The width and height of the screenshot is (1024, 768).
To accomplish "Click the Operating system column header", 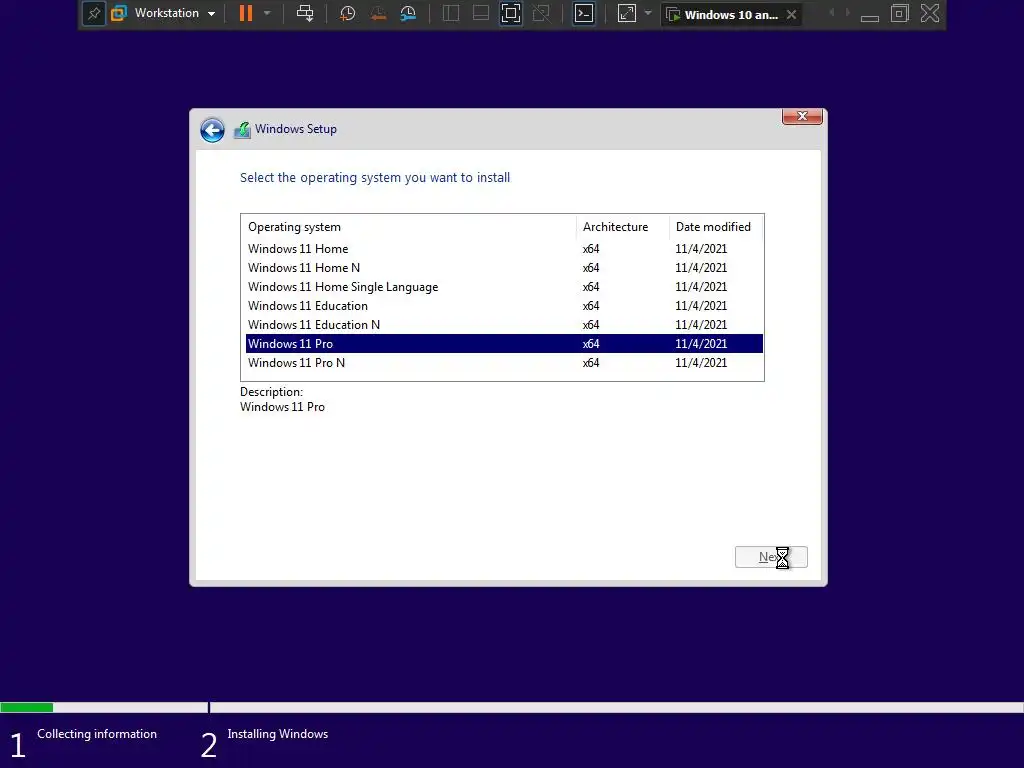I will (x=409, y=227).
